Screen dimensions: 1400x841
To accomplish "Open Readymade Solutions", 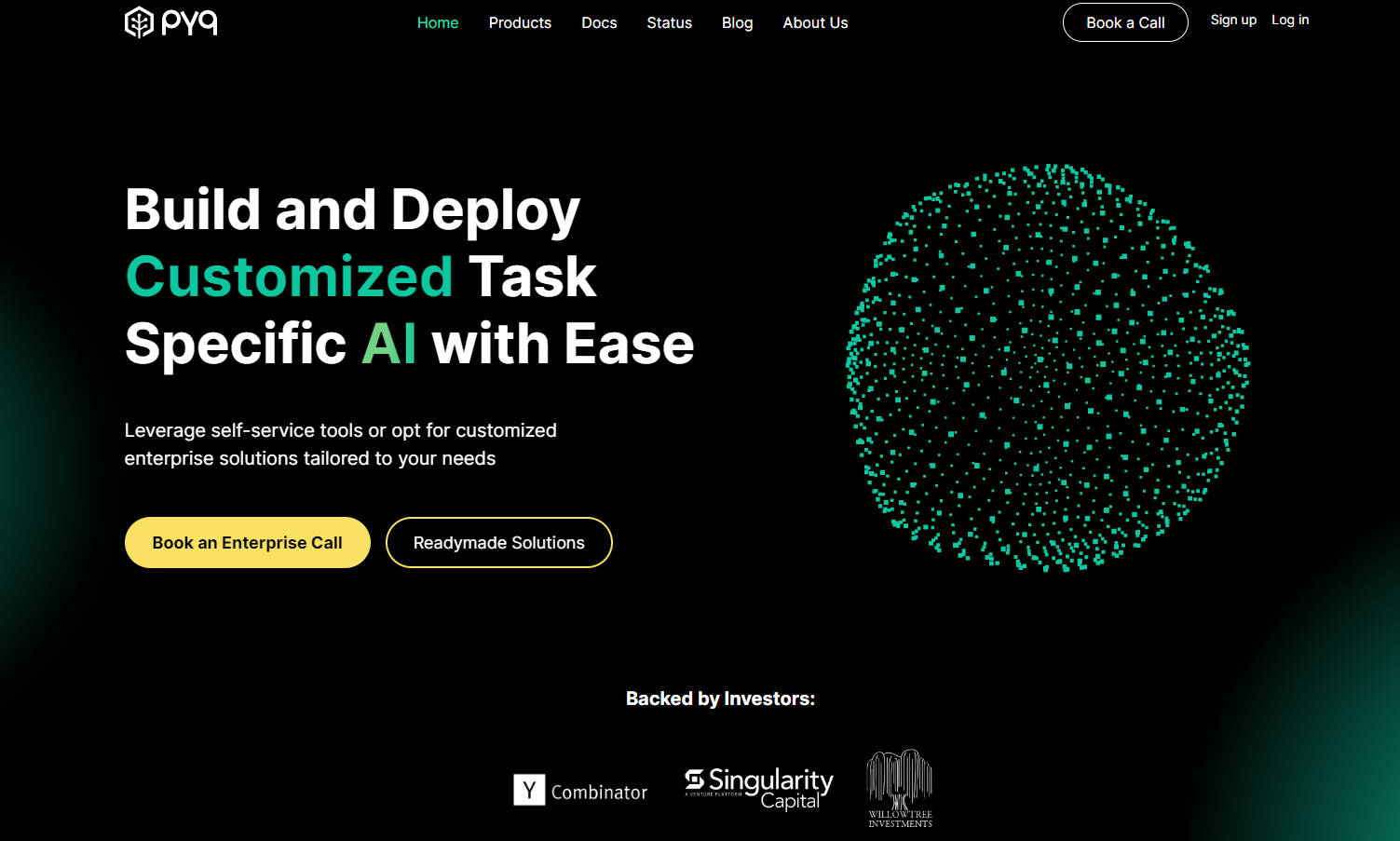I will 499,542.
